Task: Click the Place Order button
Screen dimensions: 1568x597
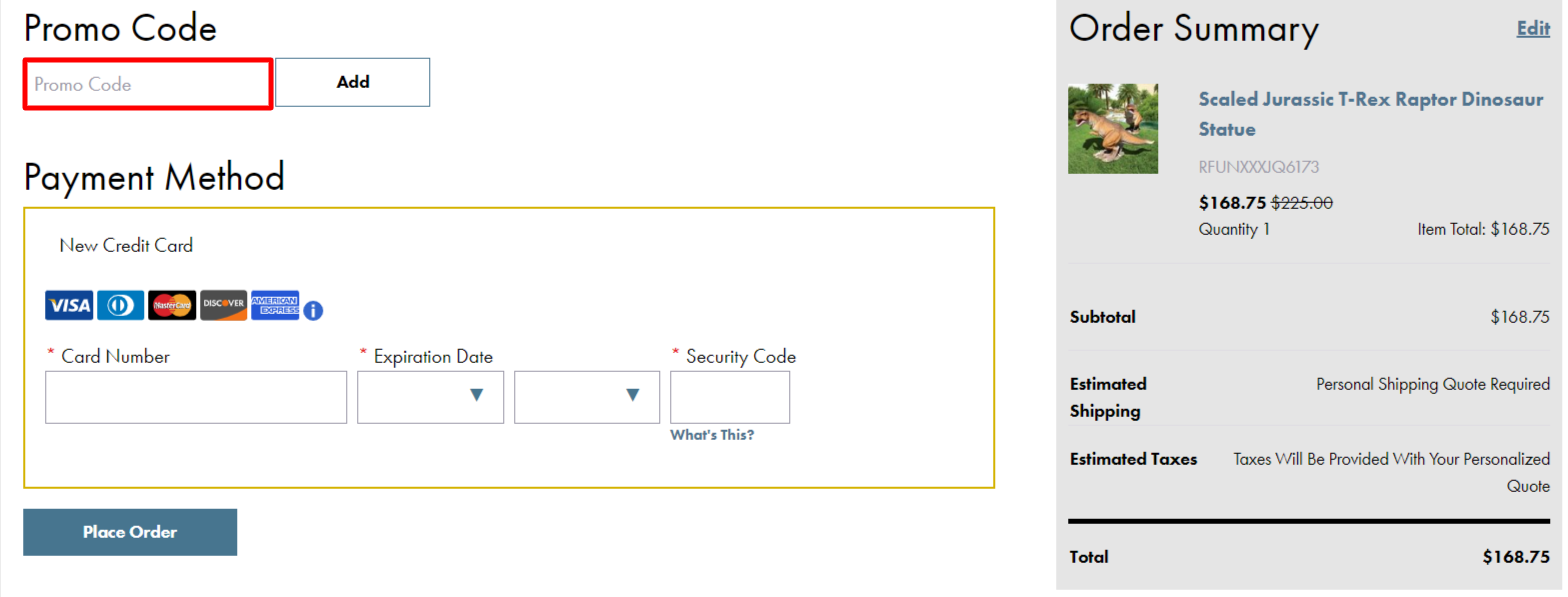Action: pos(130,532)
